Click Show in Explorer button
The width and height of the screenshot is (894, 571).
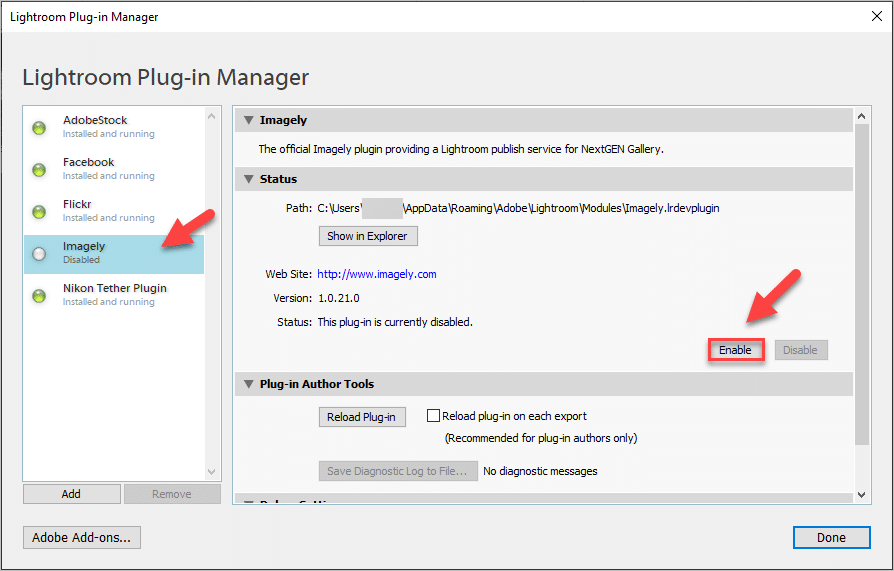click(368, 236)
